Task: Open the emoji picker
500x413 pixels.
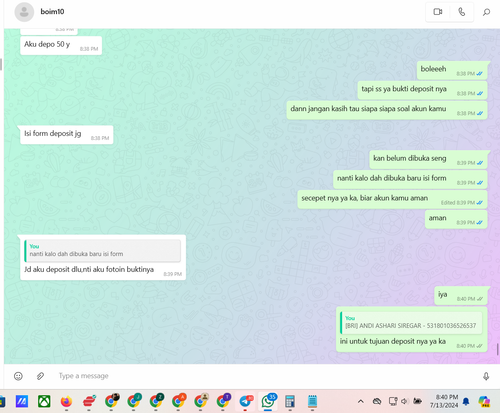Action: pyautogui.click(x=18, y=376)
